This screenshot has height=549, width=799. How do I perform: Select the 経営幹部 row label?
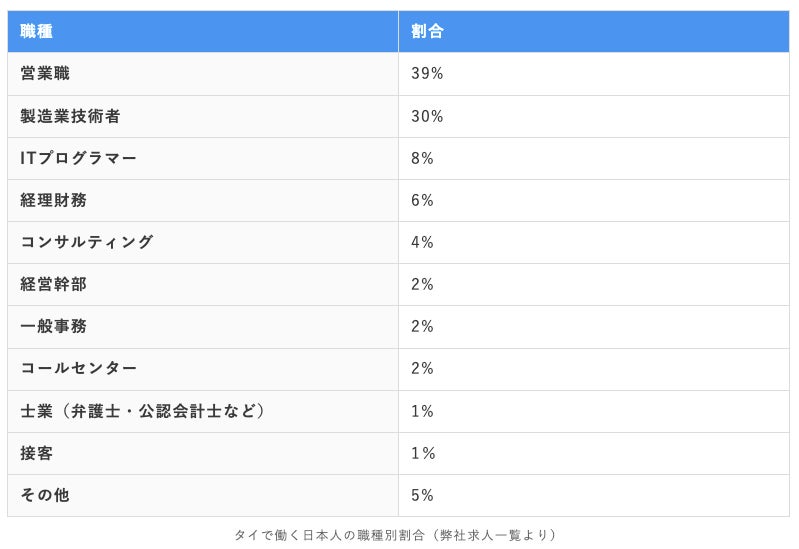(x=54, y=284)
